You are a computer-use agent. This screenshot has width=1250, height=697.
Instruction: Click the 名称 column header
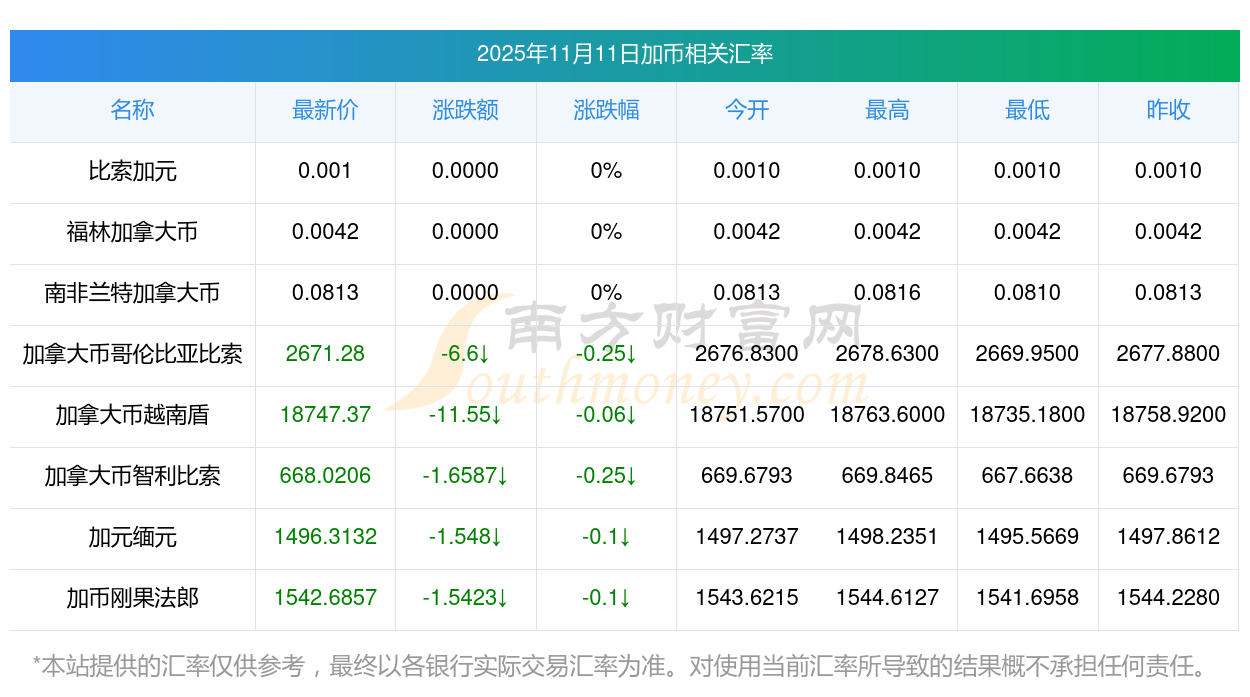coord(132,110)
